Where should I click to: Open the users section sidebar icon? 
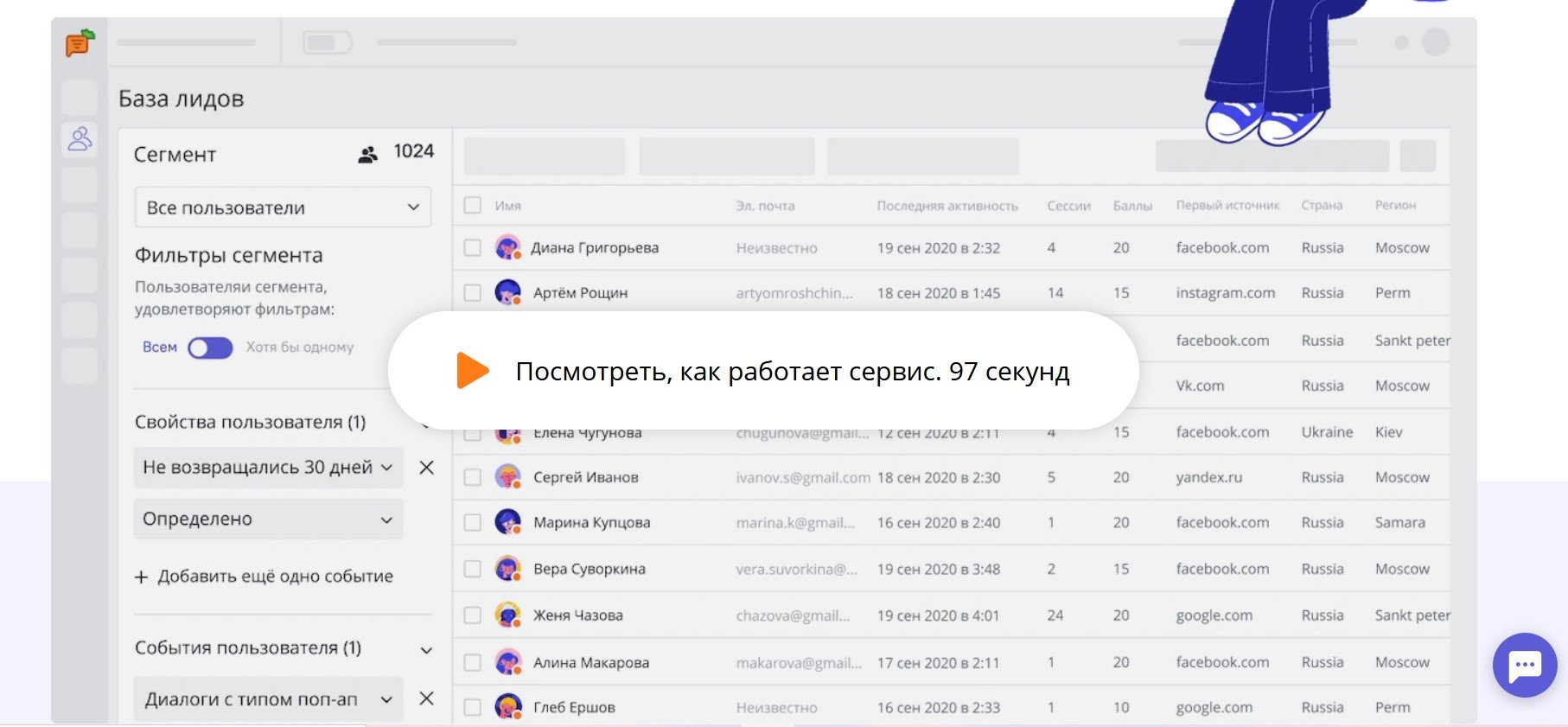coord(80,139)
